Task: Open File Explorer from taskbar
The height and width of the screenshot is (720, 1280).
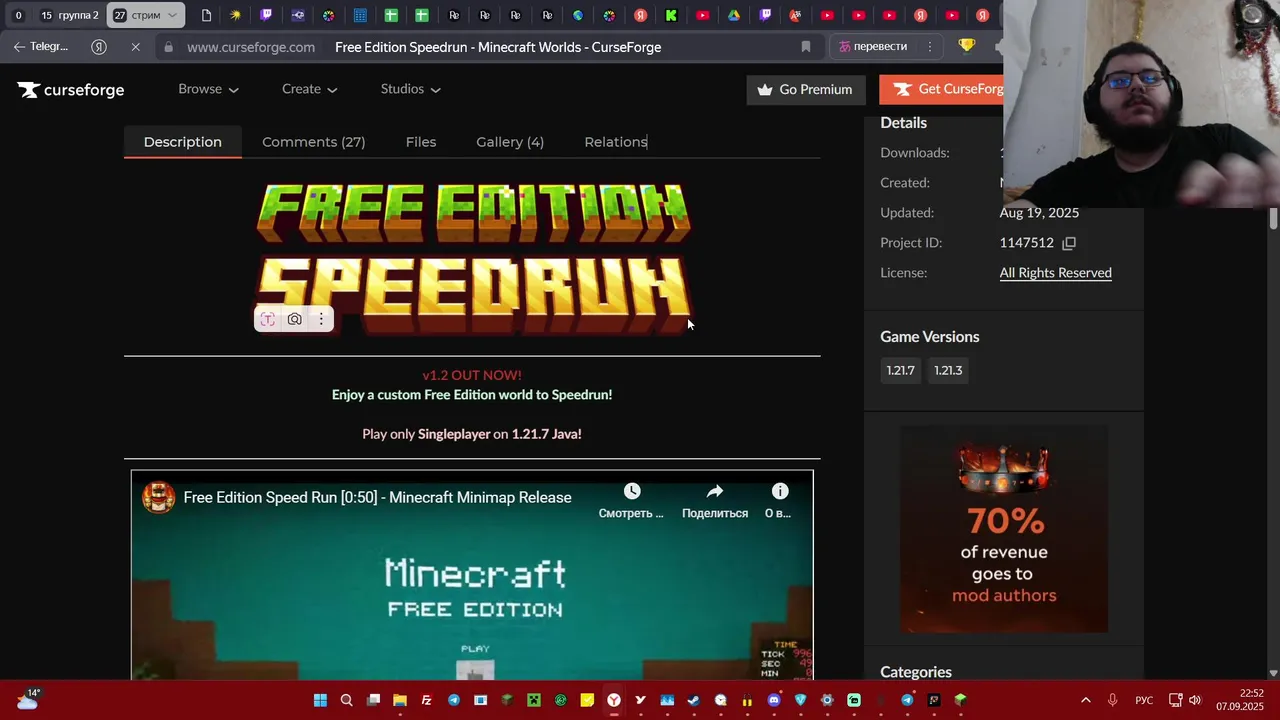Action: [x=400, y=700]
